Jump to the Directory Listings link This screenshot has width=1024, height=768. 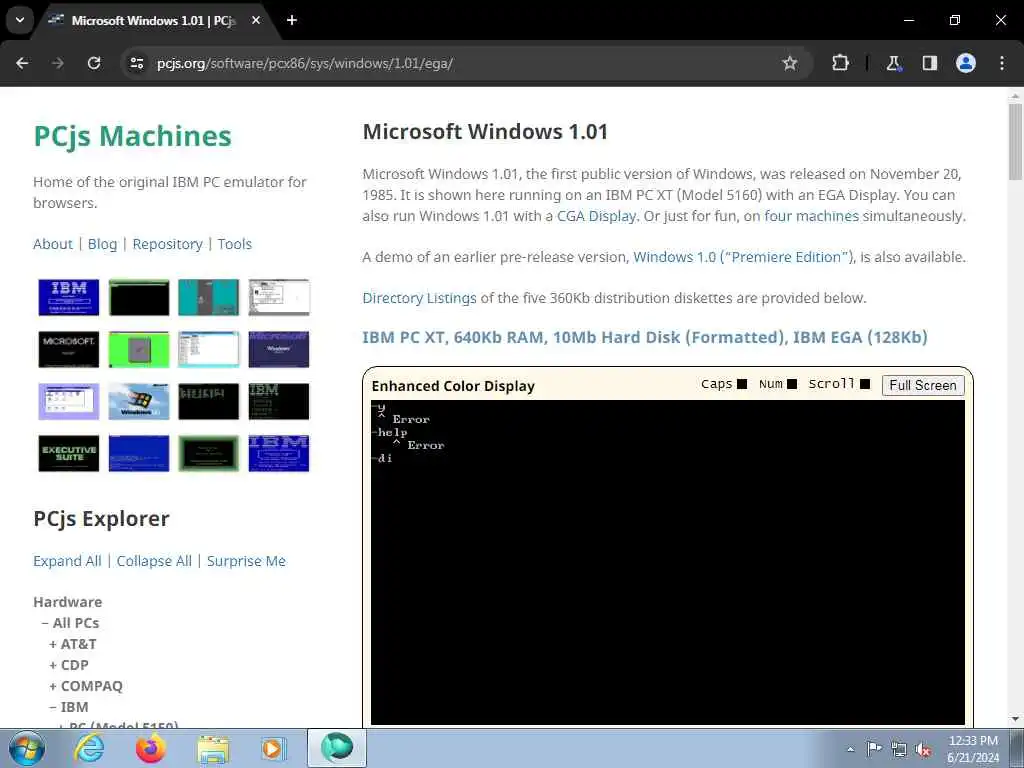419,298
